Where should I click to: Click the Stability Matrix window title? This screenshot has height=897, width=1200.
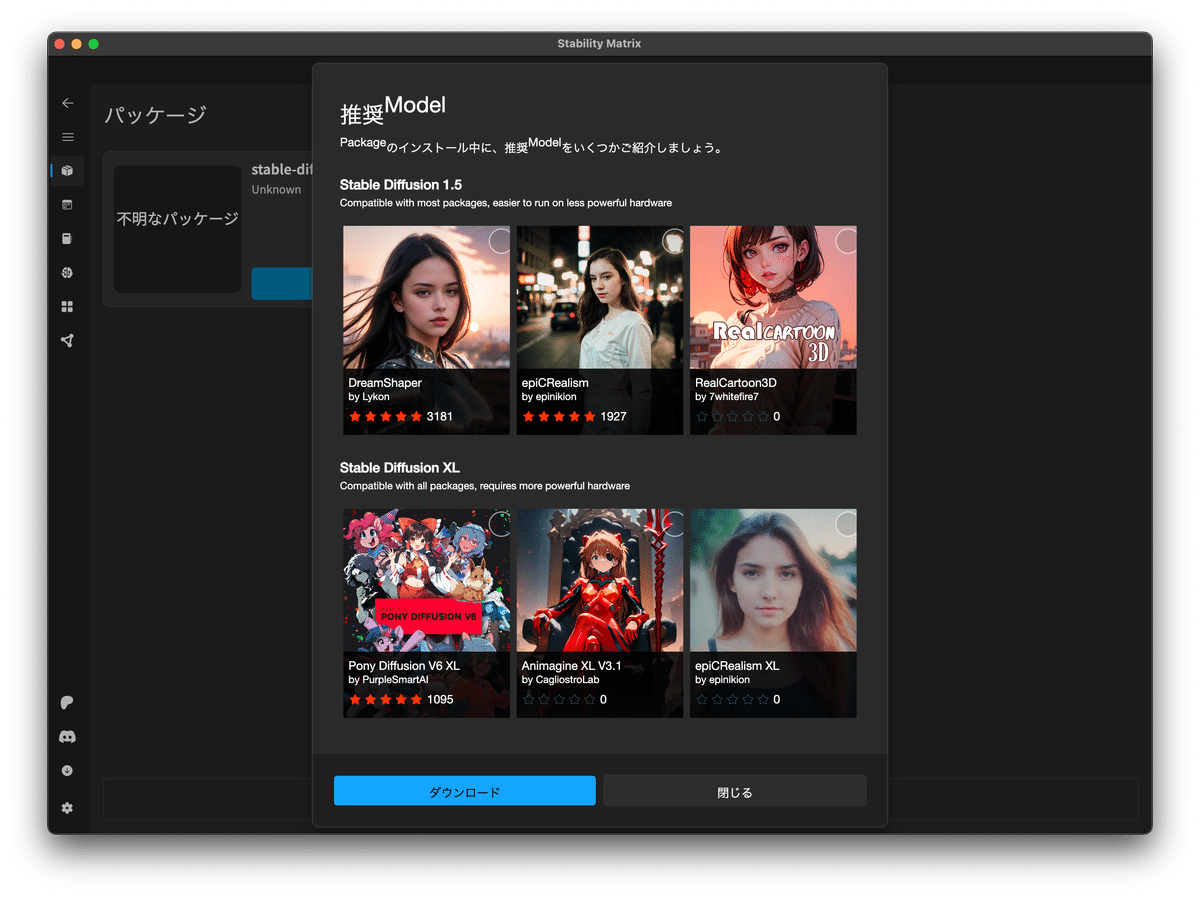click(x=600, y=44)
